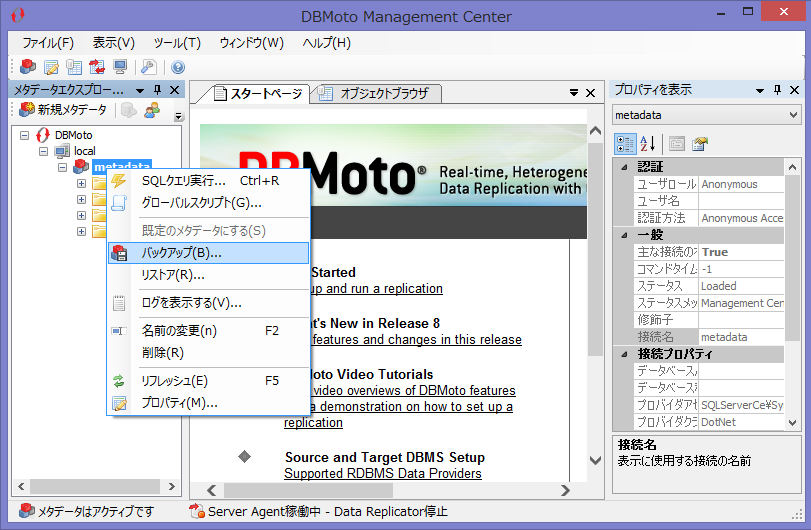Screen dimensions: 811x530
Task: Click the start page vertical scrollbar down arrow
Action: pos(595,460)
